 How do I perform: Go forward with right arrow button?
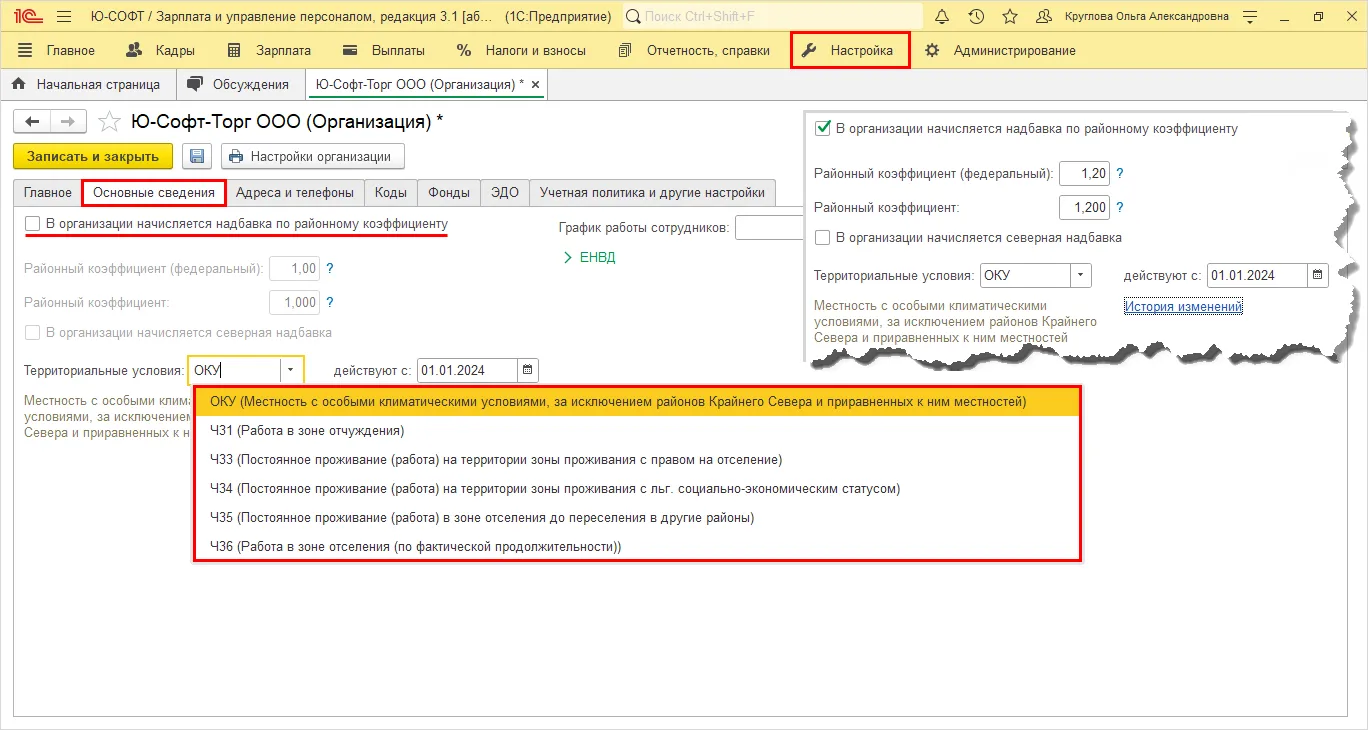(x=67, y=121)
